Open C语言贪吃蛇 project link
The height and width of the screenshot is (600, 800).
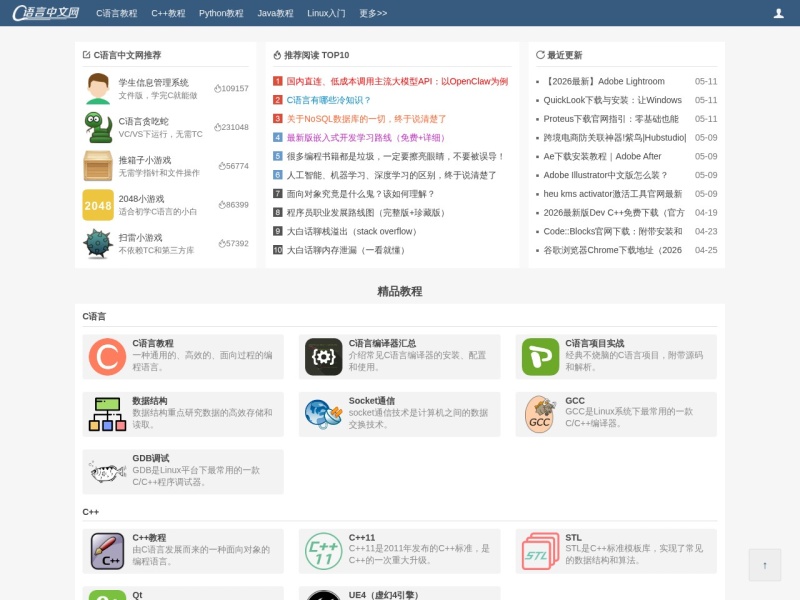coord(143,121)
